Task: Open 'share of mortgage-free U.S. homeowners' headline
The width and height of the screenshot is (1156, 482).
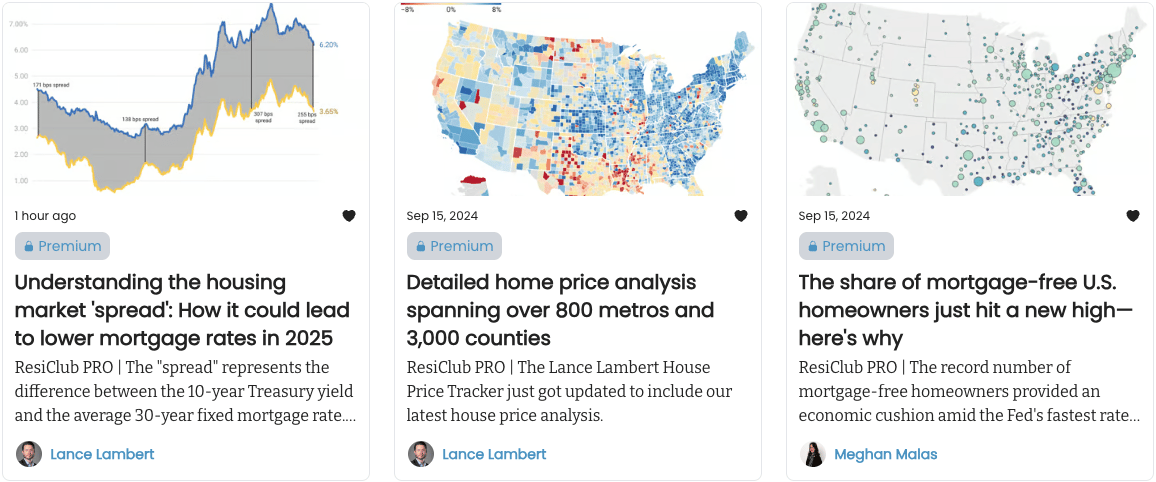Action: pos(965,310)
